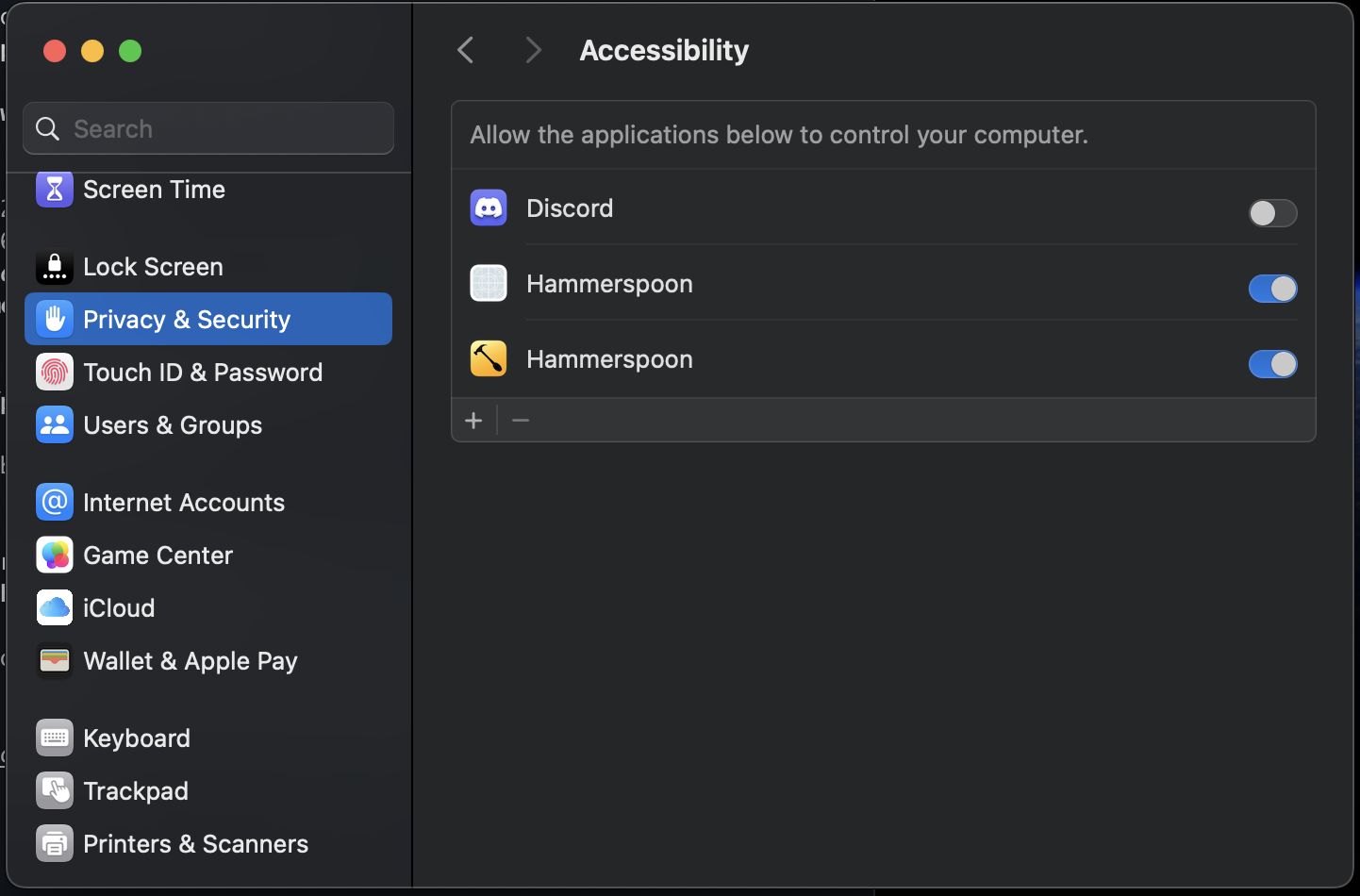Click the Screen Time hourglass icon
The image size is (1360, 896).
click(55, 190)
